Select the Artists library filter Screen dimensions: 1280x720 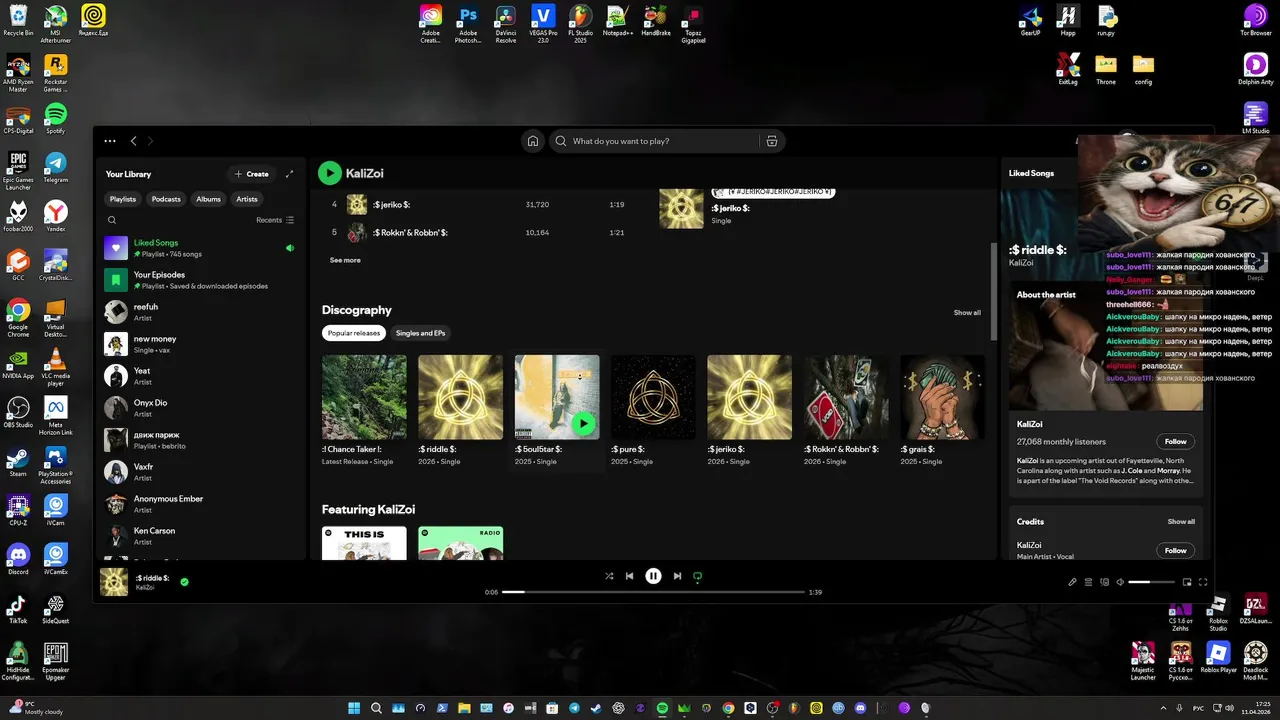pyautogui.click(x=247, y=199)
